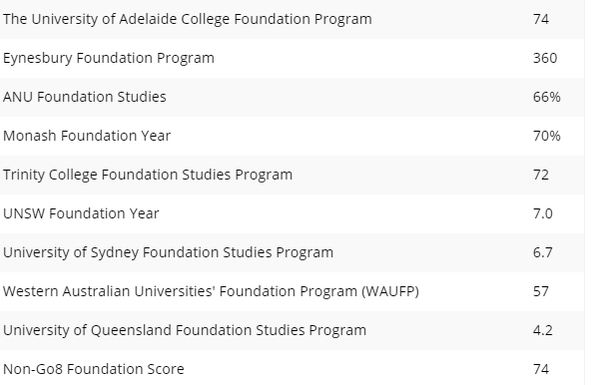
Task: Click the 72 score for Trinity College
Action: pos(541,175)
